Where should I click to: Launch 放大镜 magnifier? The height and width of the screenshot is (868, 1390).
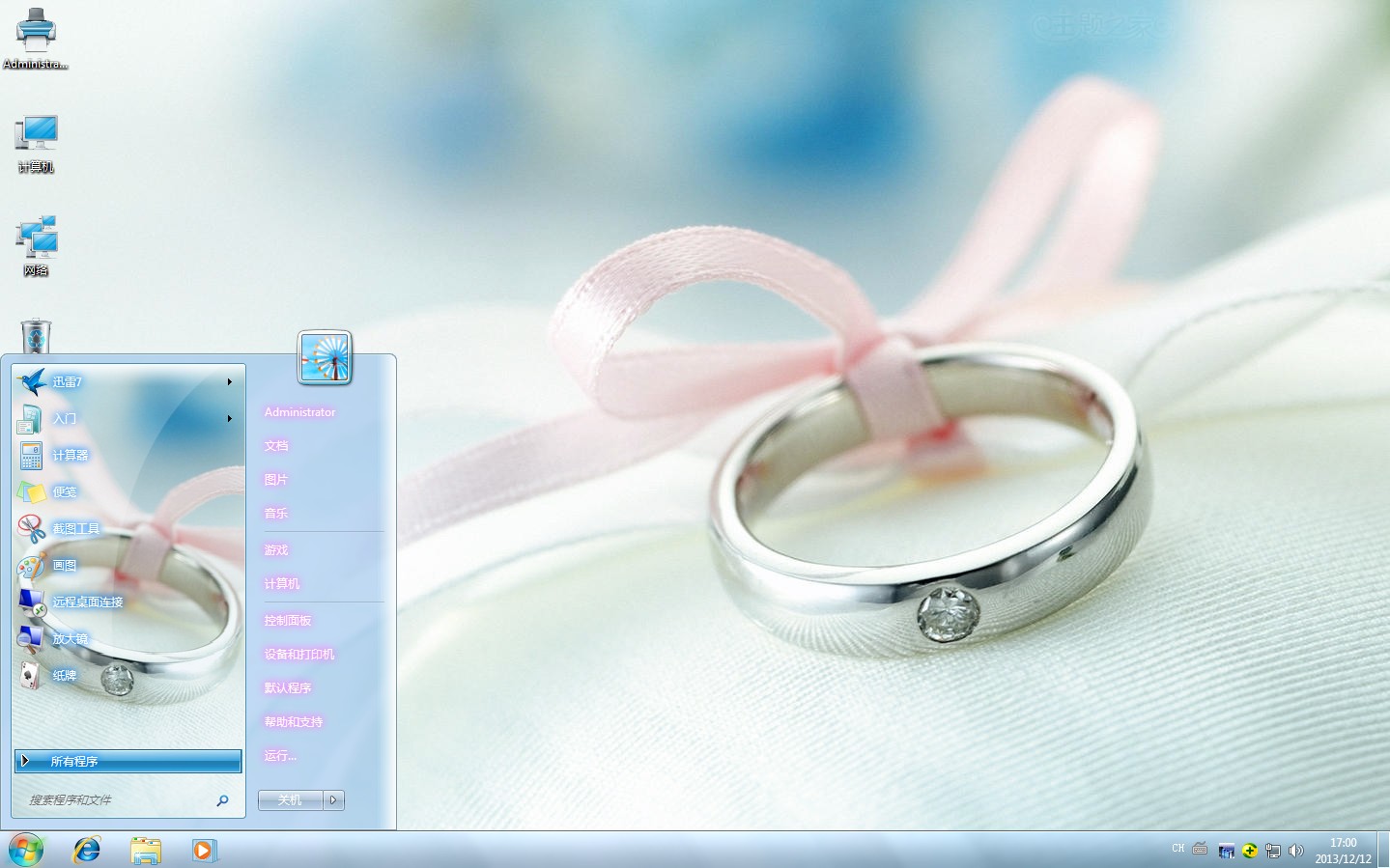128,639
